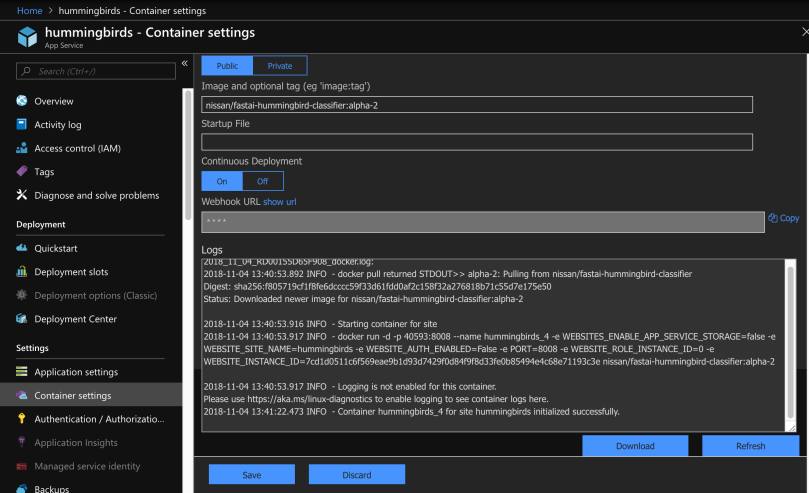Open Application settings menu item
This screenshot has width=809, height=493.
(75, 372)
